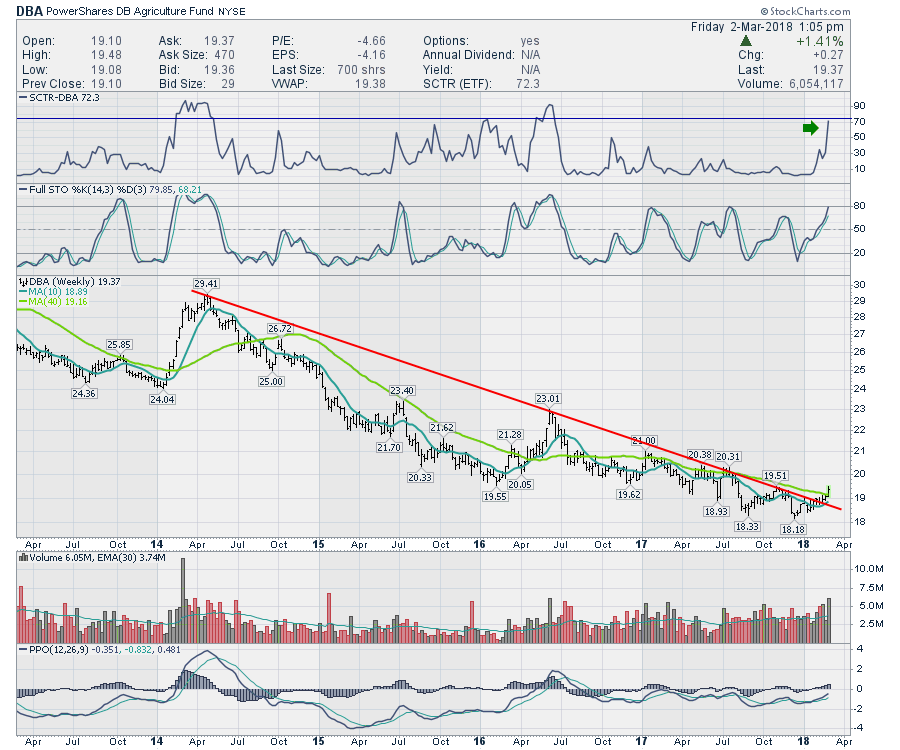
Task: Click the candlestick icon beside DBA (Weekly)
Action: [x=23, y=282]
